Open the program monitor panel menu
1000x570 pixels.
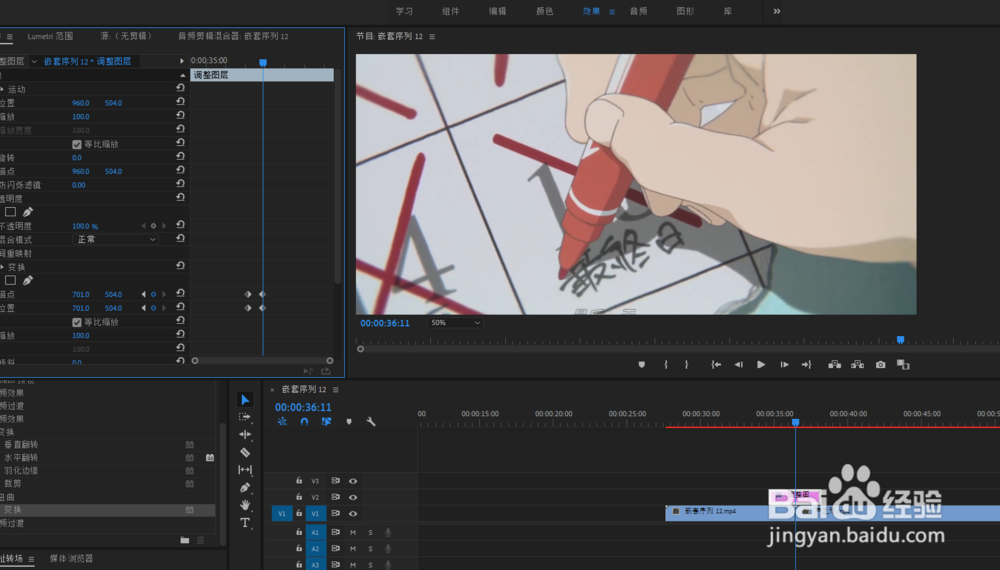[432, 37]
